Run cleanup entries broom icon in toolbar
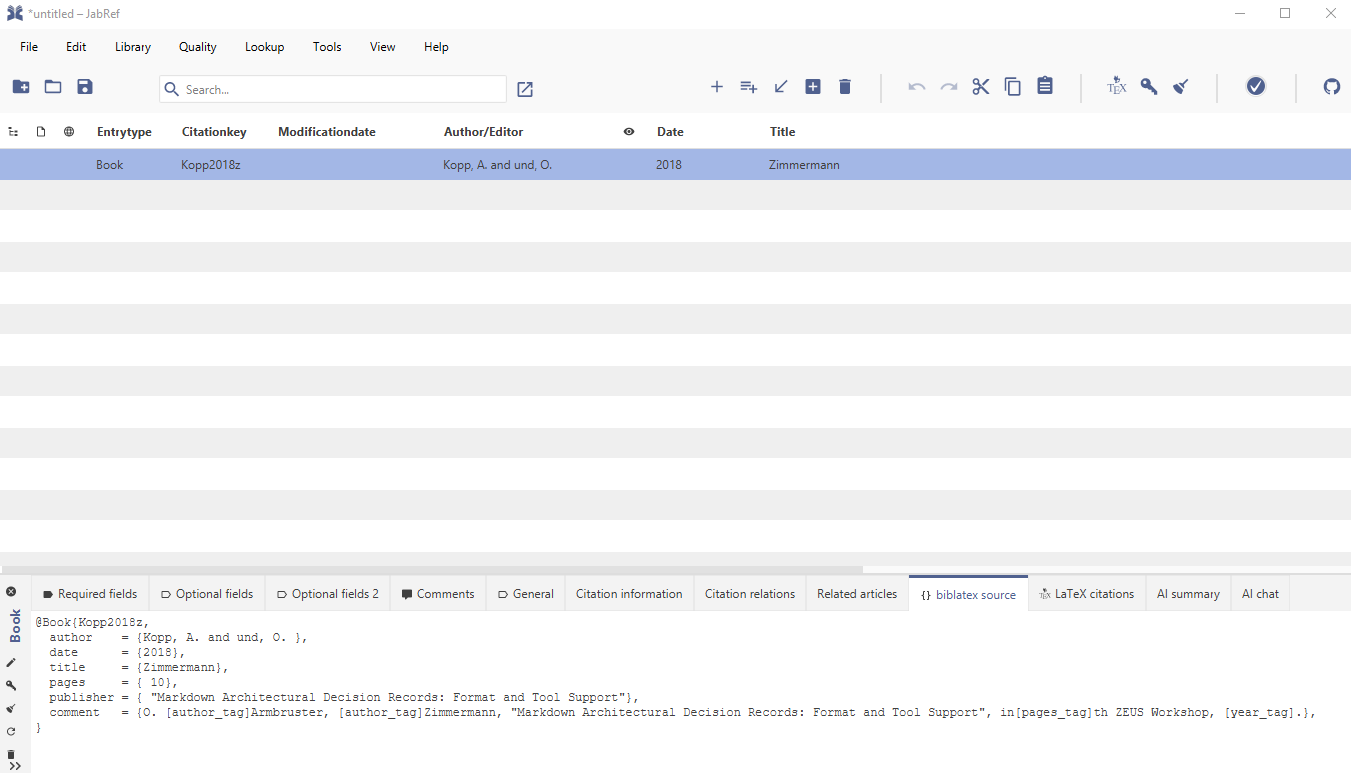The image size is (1351, 773). coord(1181,87)
